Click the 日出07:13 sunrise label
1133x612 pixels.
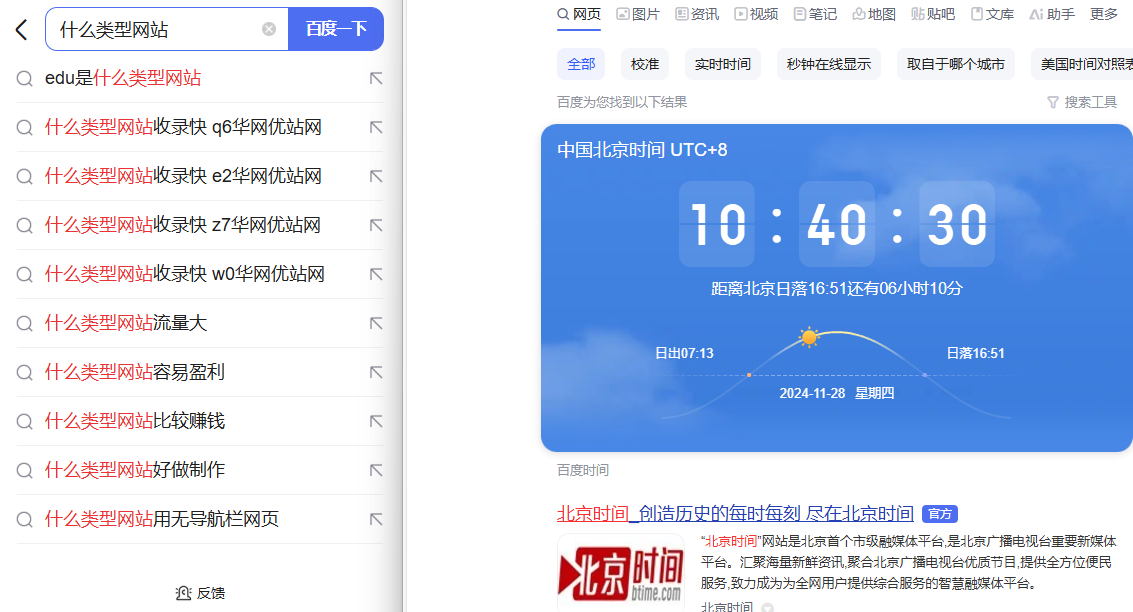(684, 353)
